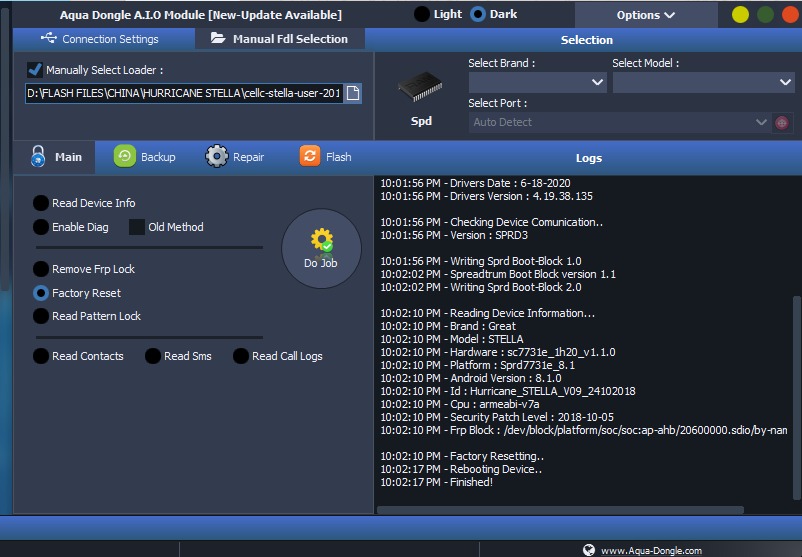Click log line 'Drivers Version : 4.19.38.135'
This screenshot has height=557, width=802.
coord(486,196)
